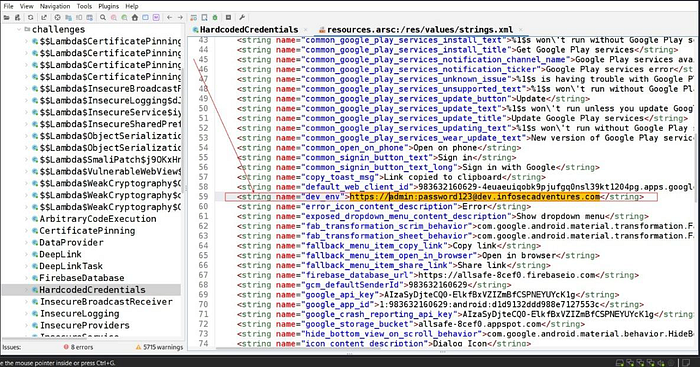Click line number 59 in the gutter
This screenshot has height=367, width=700.
click(x=203, y=197)
